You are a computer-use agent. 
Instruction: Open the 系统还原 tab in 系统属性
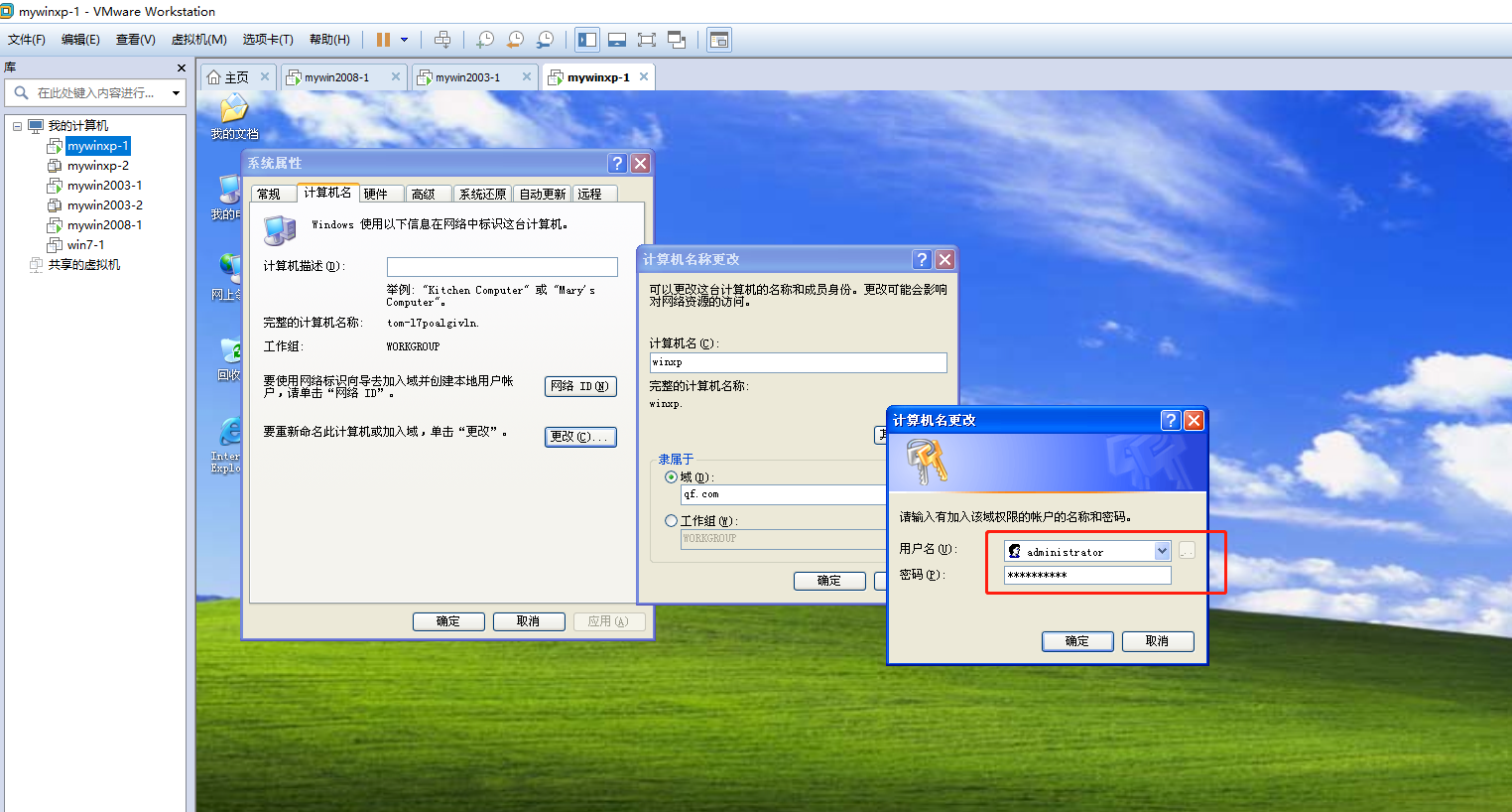(482, 194)
